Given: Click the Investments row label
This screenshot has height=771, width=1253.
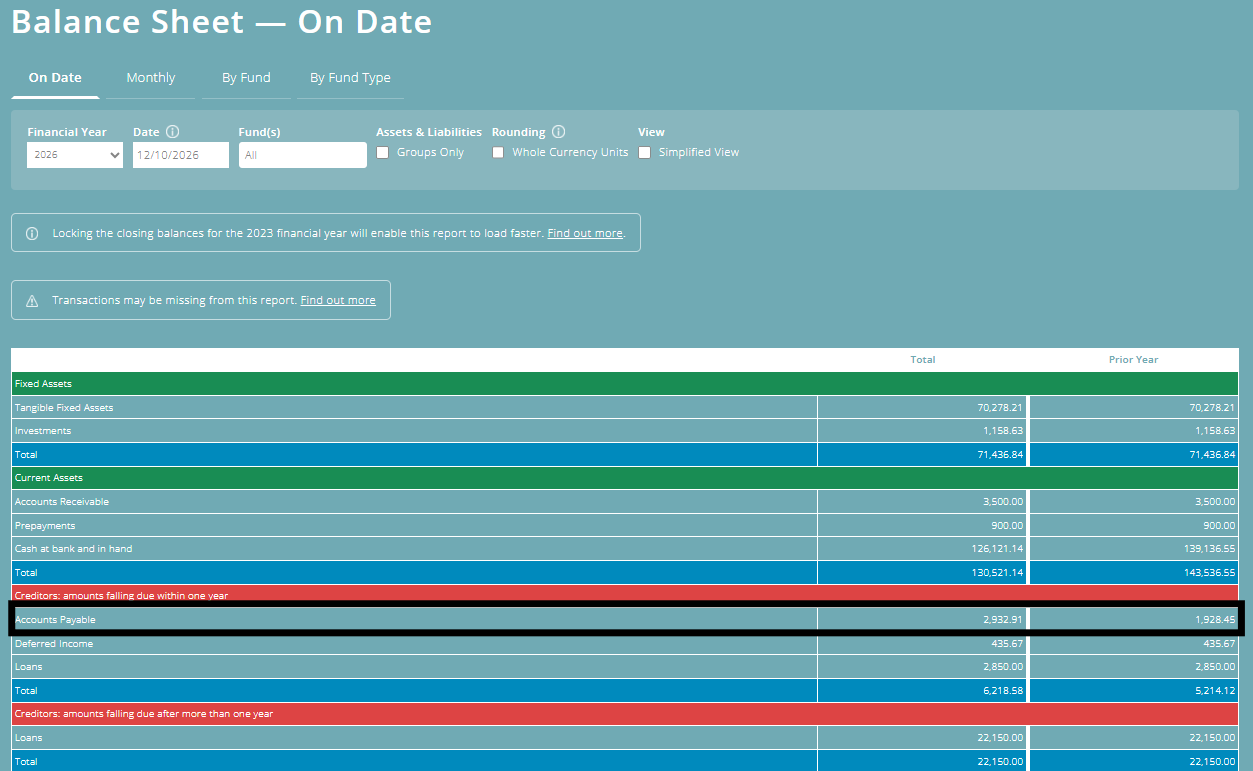Looking at the screenshot, I should (x=43, y=431).
